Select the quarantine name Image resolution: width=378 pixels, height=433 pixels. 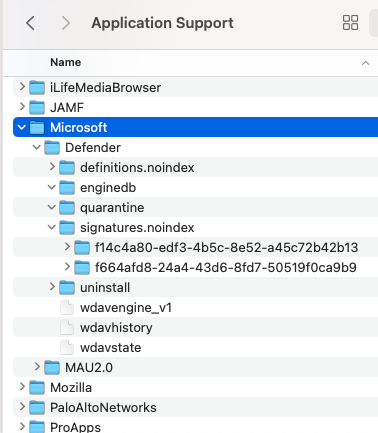[x=112, y=208]
